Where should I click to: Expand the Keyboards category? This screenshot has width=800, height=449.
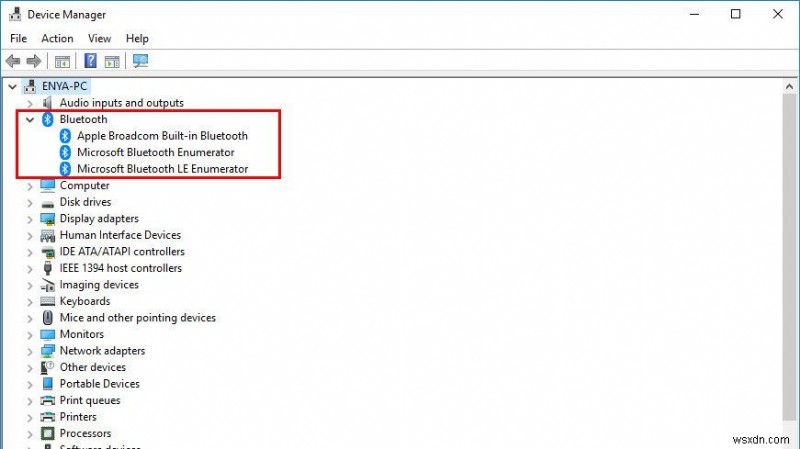[x=30, y=302]
